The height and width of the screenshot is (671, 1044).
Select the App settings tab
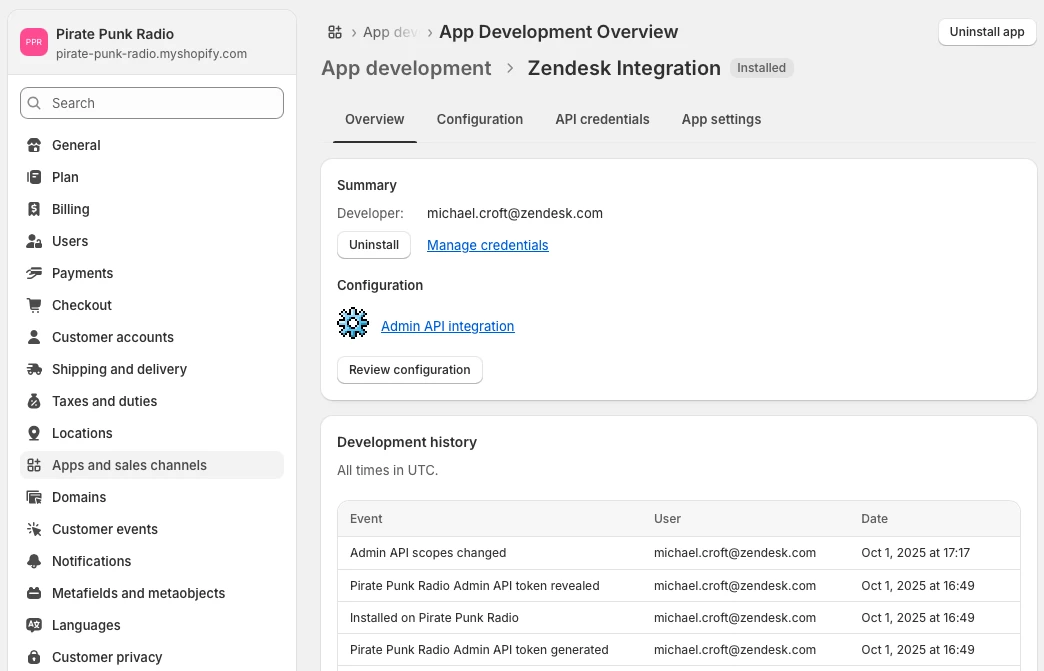coord(721,119)
